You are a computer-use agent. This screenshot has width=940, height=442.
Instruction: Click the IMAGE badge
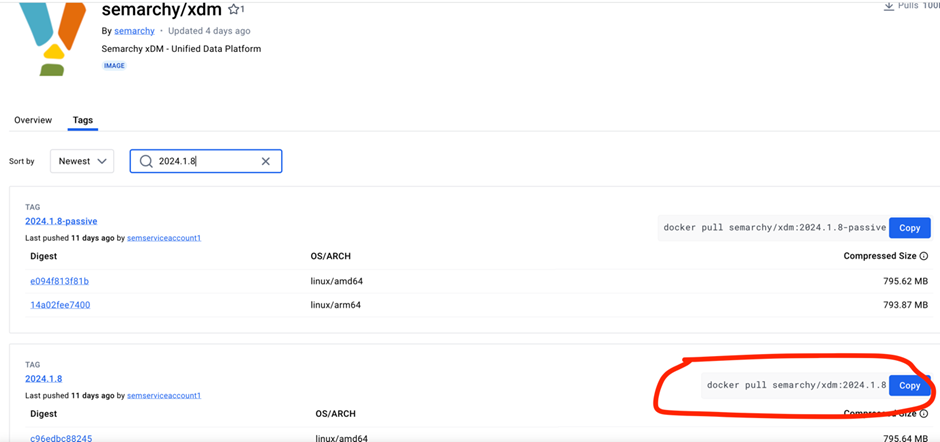(x=115, y=66)
